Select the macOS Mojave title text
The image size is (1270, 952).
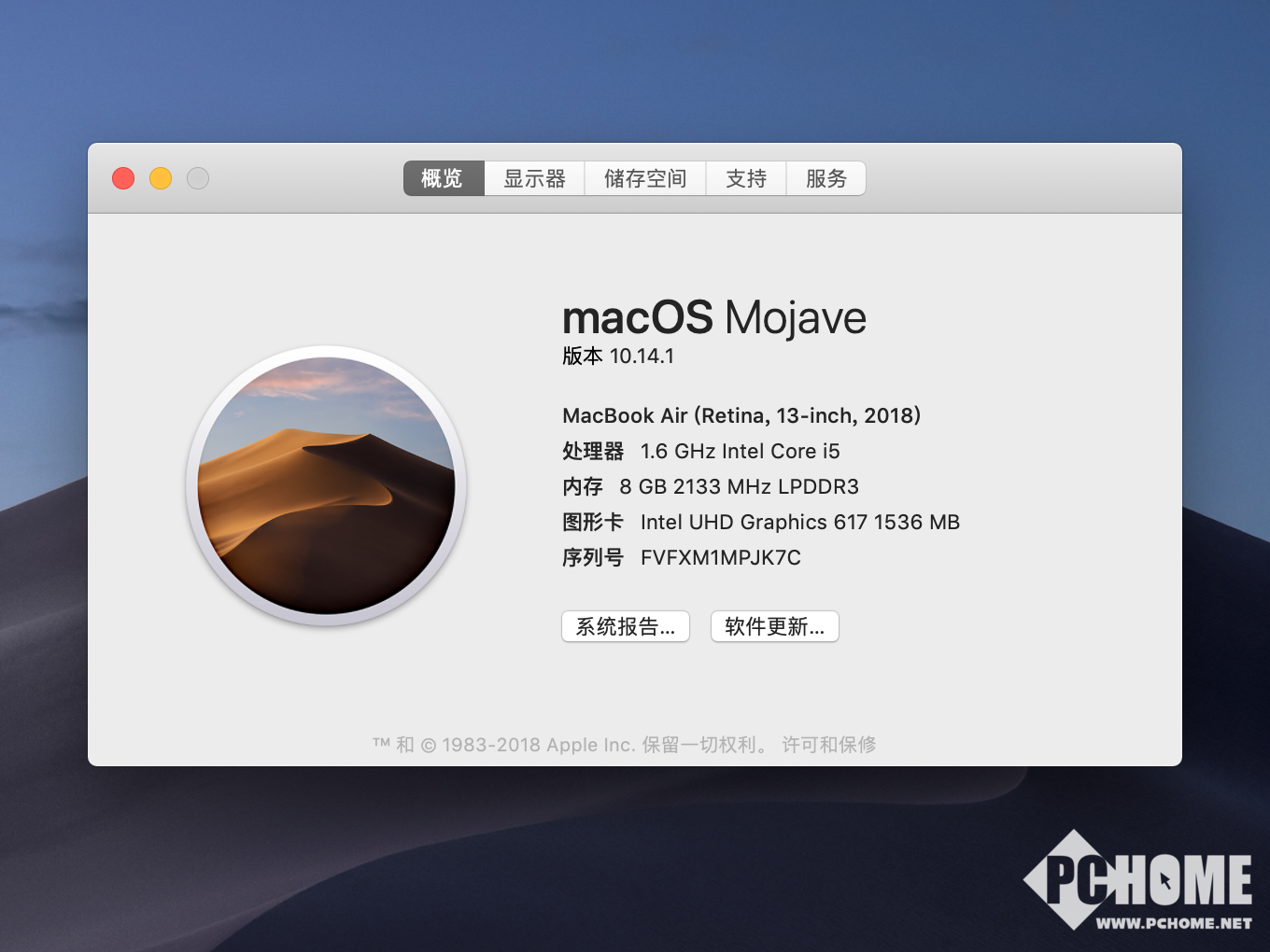[714, 318]
